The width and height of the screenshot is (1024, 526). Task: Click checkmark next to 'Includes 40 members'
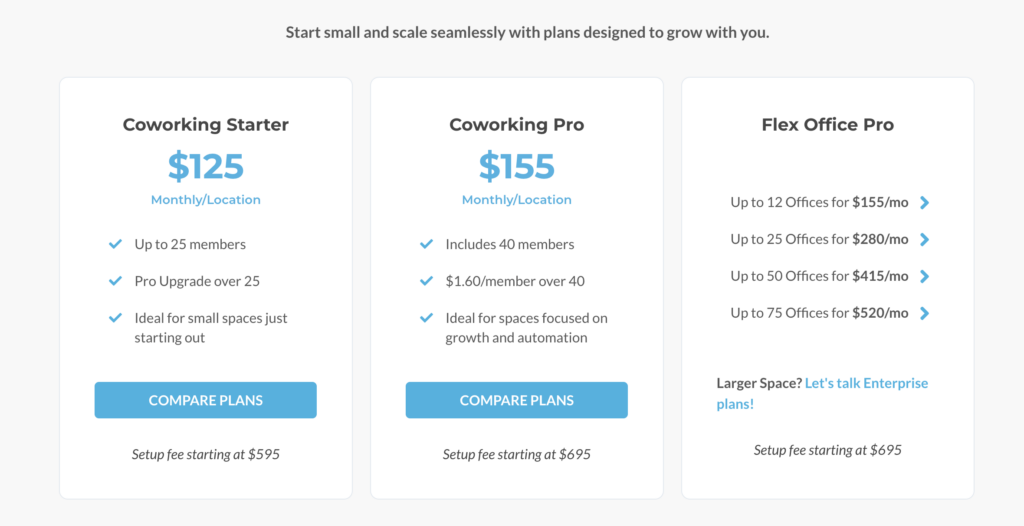pyautogui.click(x=427, y=244)
